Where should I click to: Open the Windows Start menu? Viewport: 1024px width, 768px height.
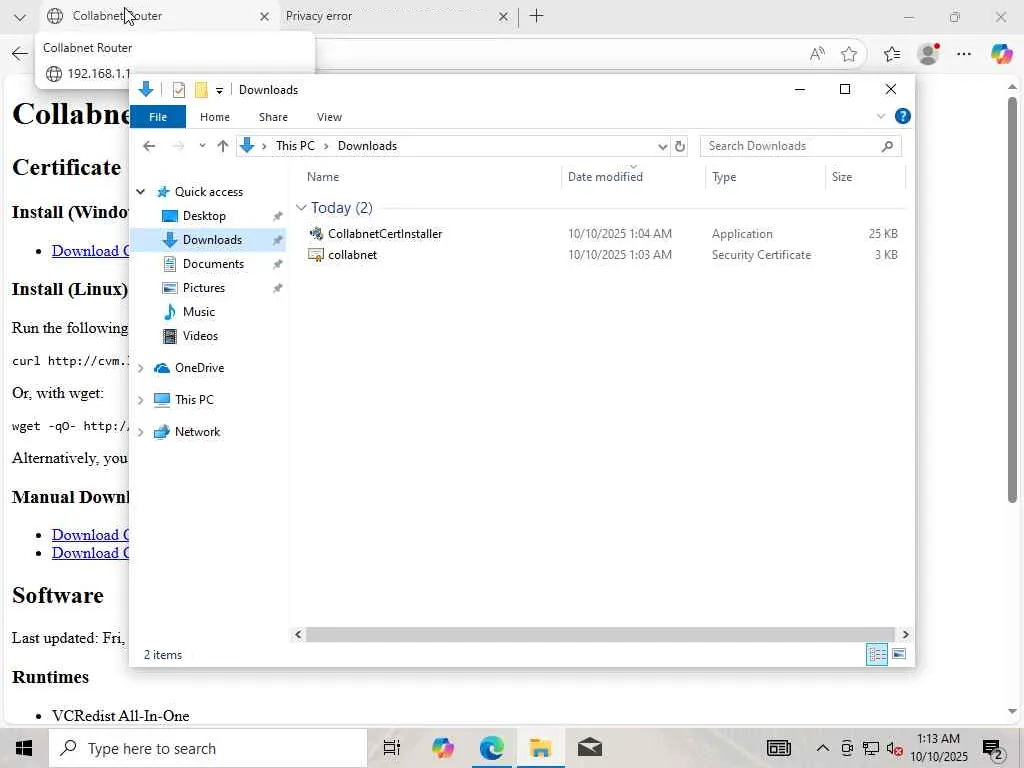(x=24, y=748)
